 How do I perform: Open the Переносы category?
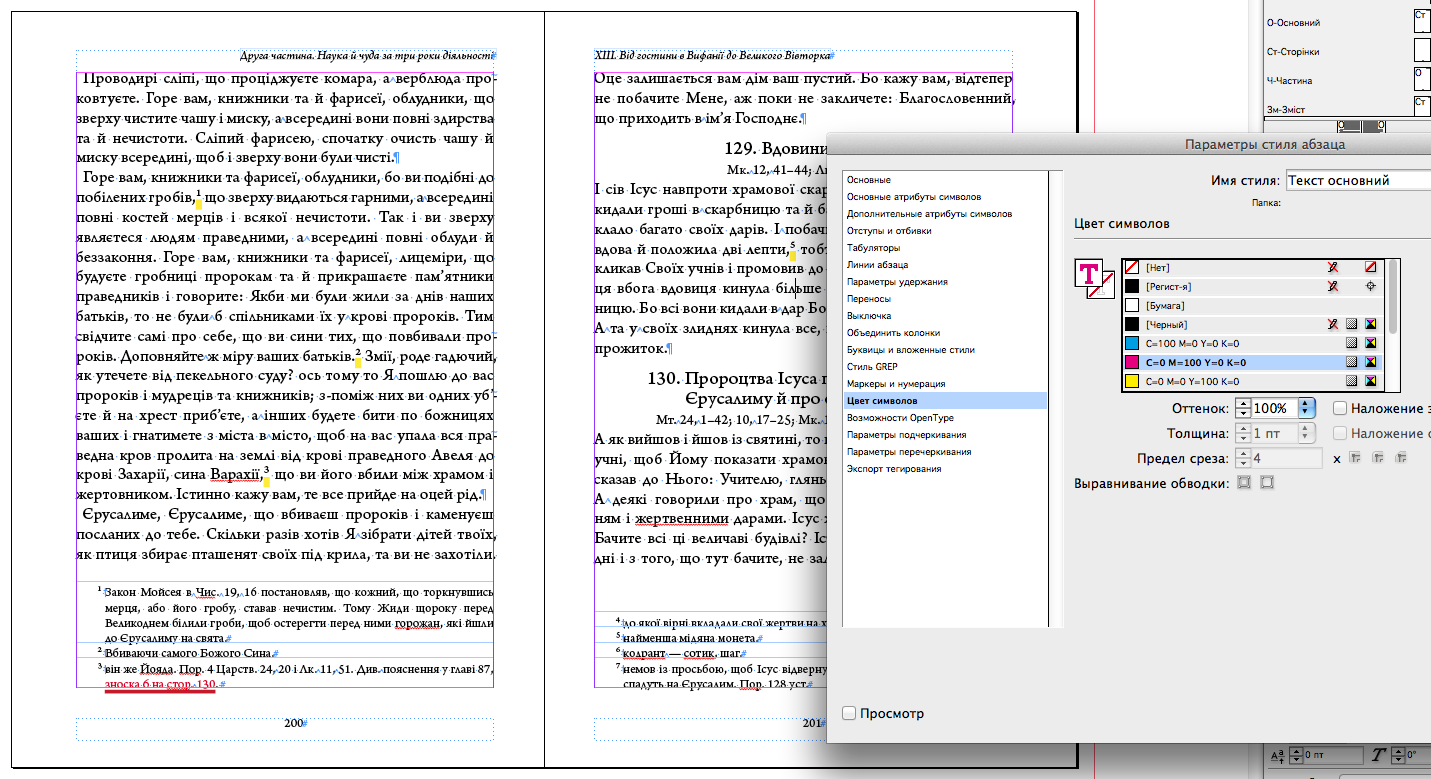944,299
